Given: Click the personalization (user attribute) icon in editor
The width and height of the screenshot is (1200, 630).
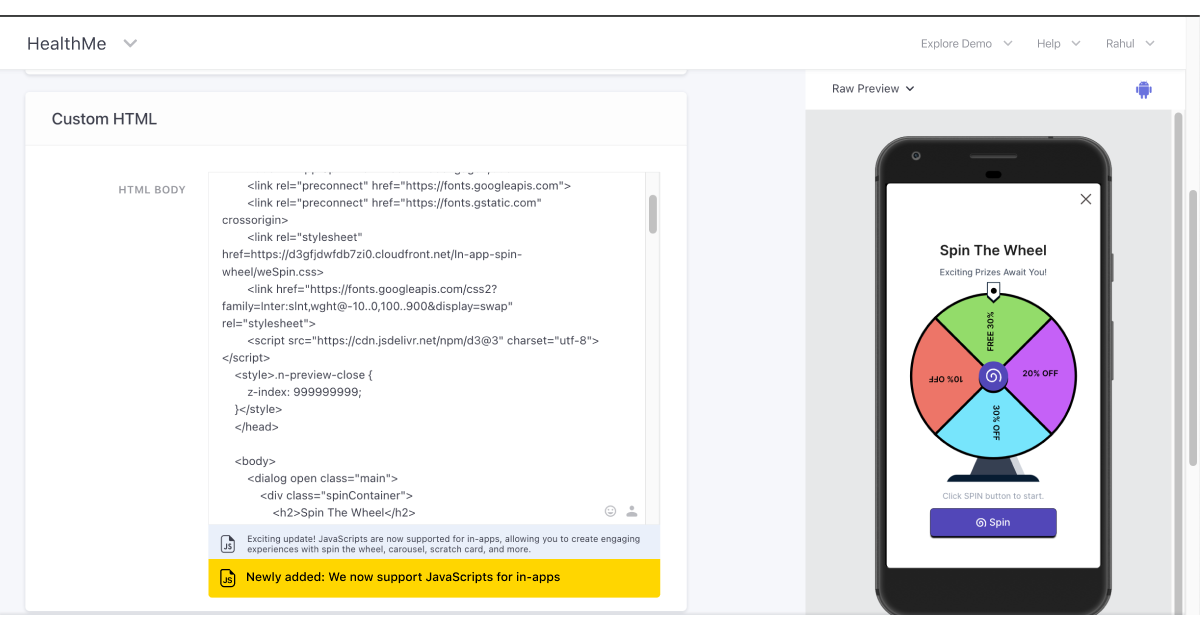Looking at the screenshot, I should point(631,511).
